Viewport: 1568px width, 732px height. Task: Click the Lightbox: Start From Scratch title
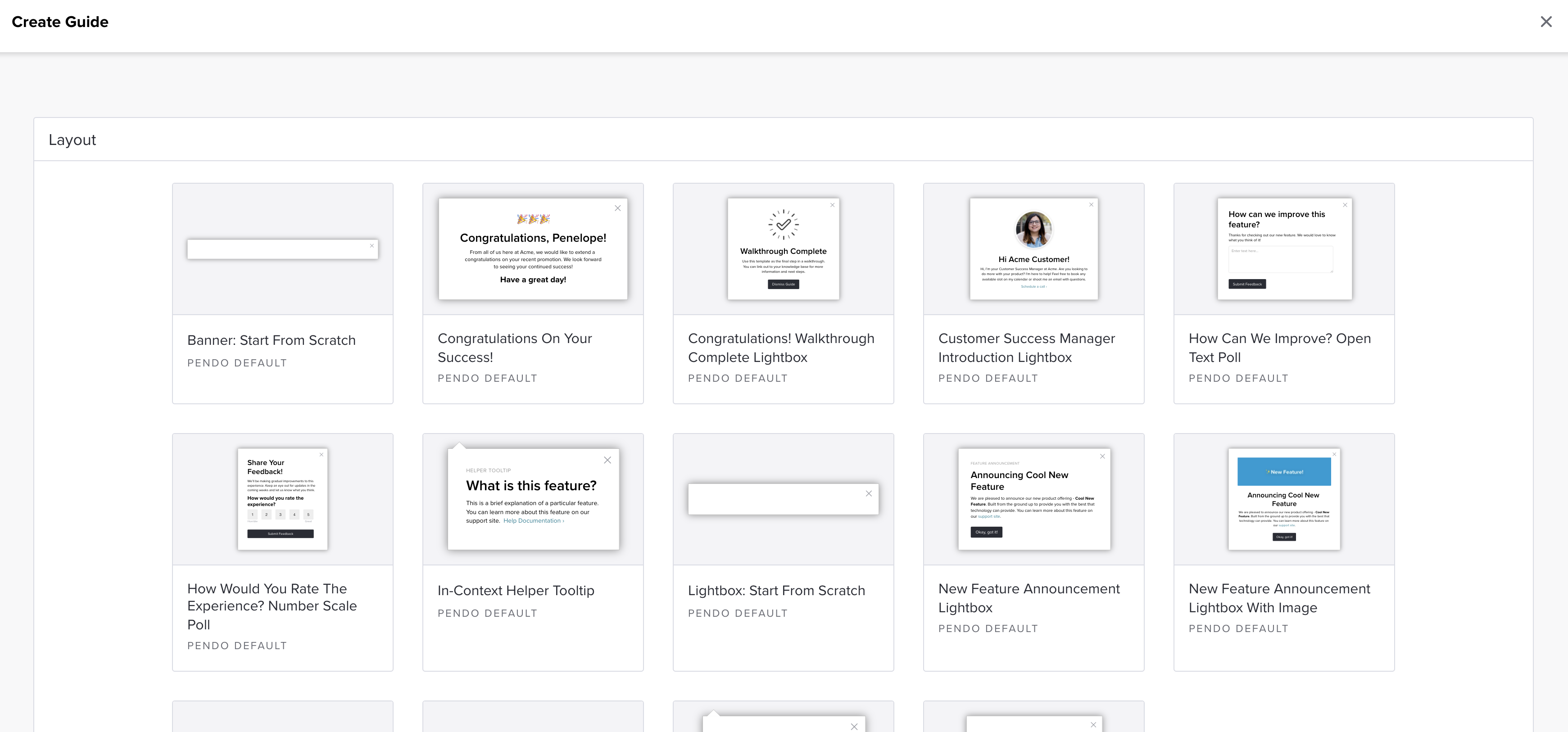[776, 590]
